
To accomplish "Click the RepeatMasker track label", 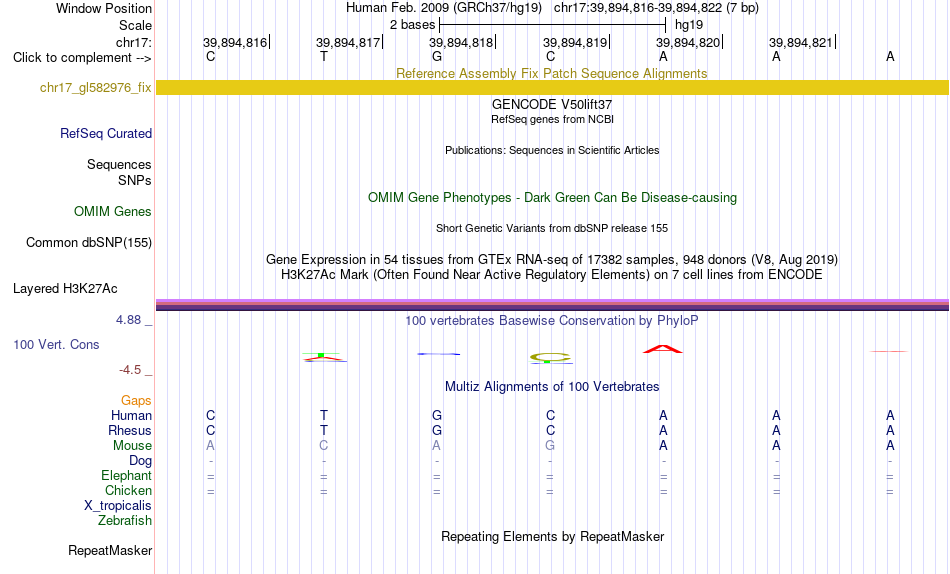I will (x=110, y=550).
